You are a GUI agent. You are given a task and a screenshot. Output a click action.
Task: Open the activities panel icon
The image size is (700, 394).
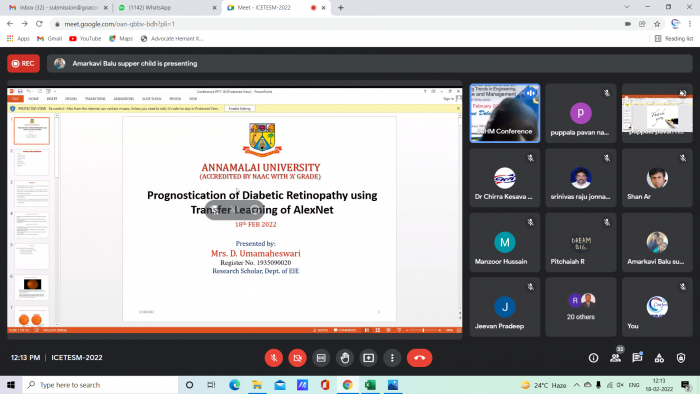pyautogui.click(x=659, y=358)
